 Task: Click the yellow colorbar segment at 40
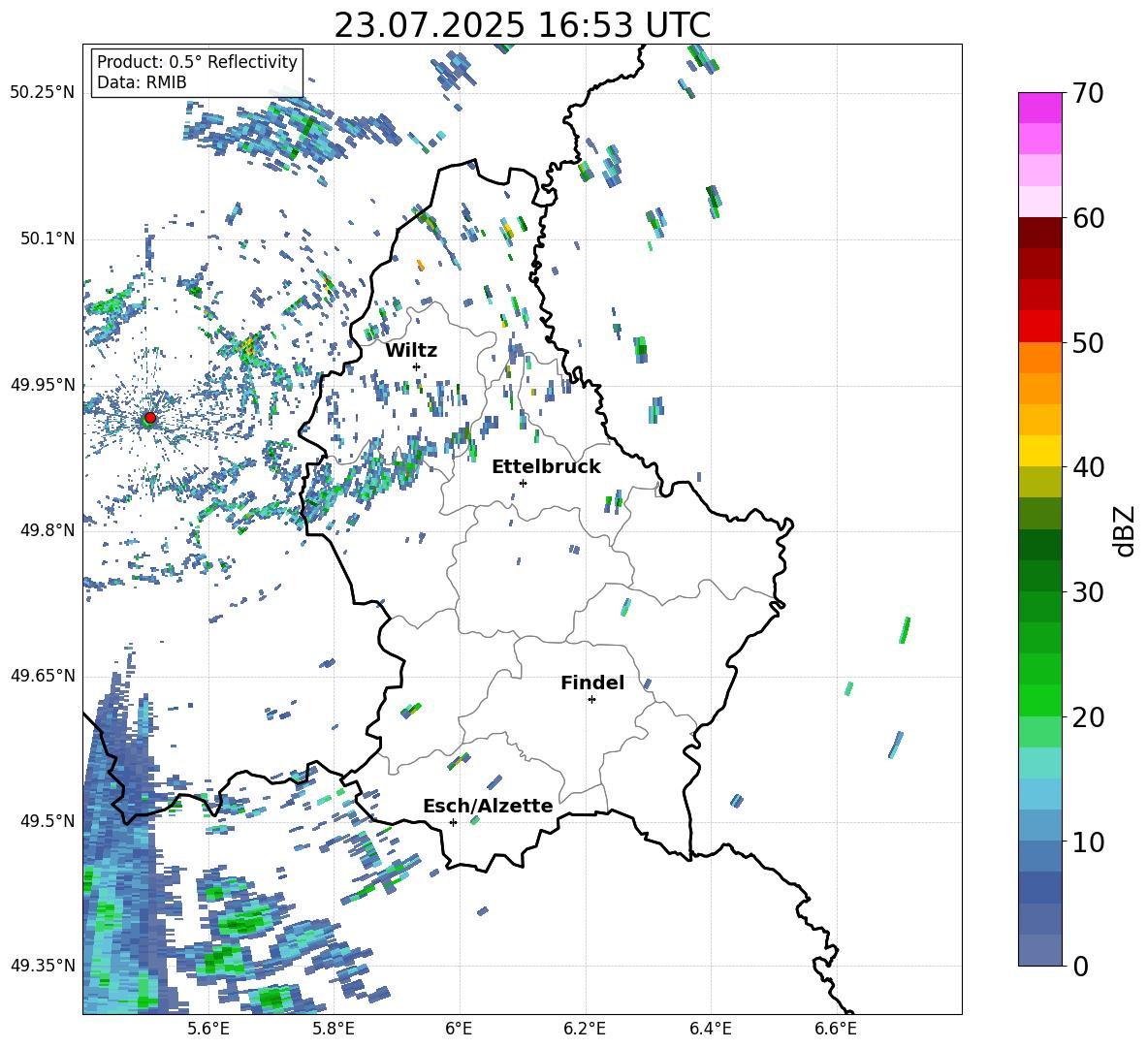[x=1040, y=451]
